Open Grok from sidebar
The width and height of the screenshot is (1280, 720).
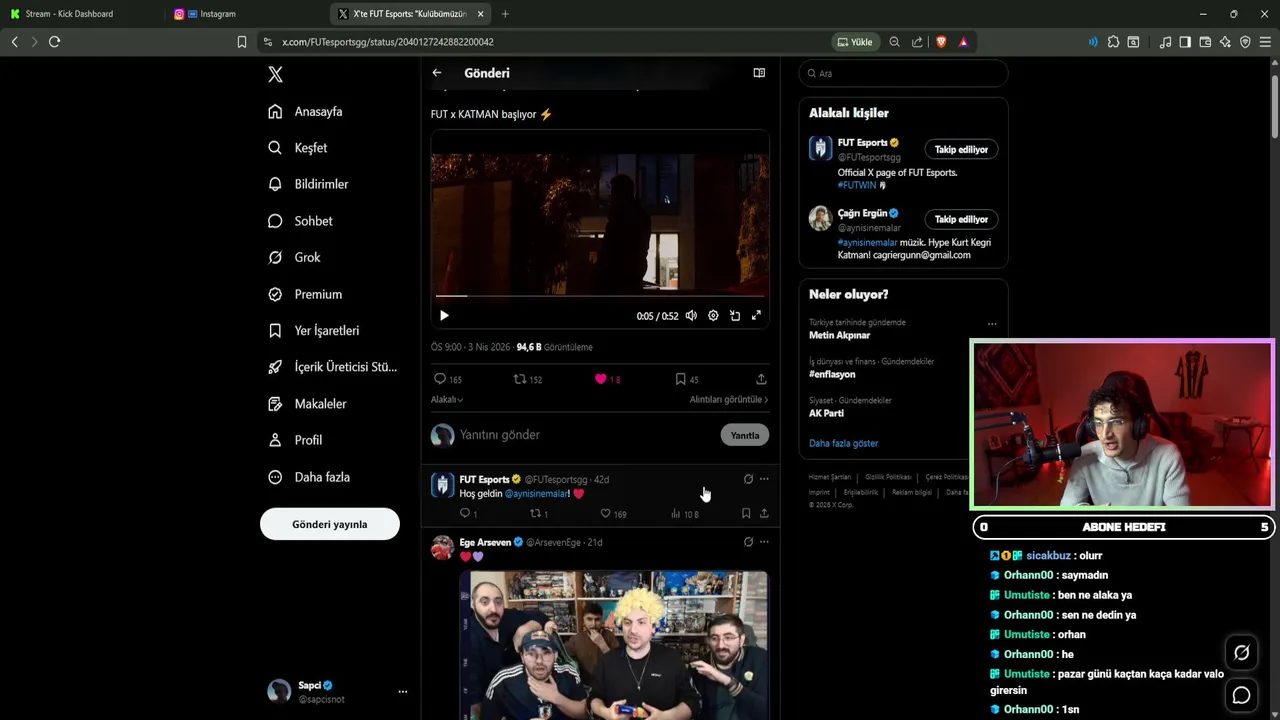(x=294, y=257)
